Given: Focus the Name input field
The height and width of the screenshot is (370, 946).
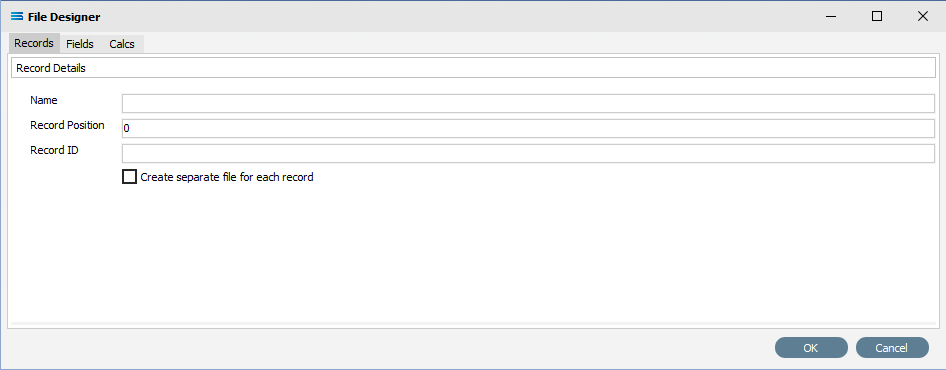Looking at the screenshot, I should [528, 103].
